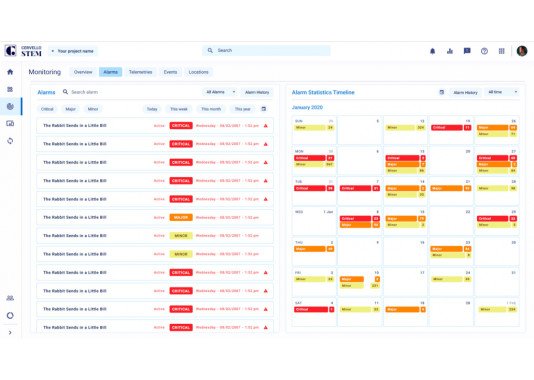Open the second sidebar icon below Home
This screenshot has width=534, height=380.
coord(10,89)
